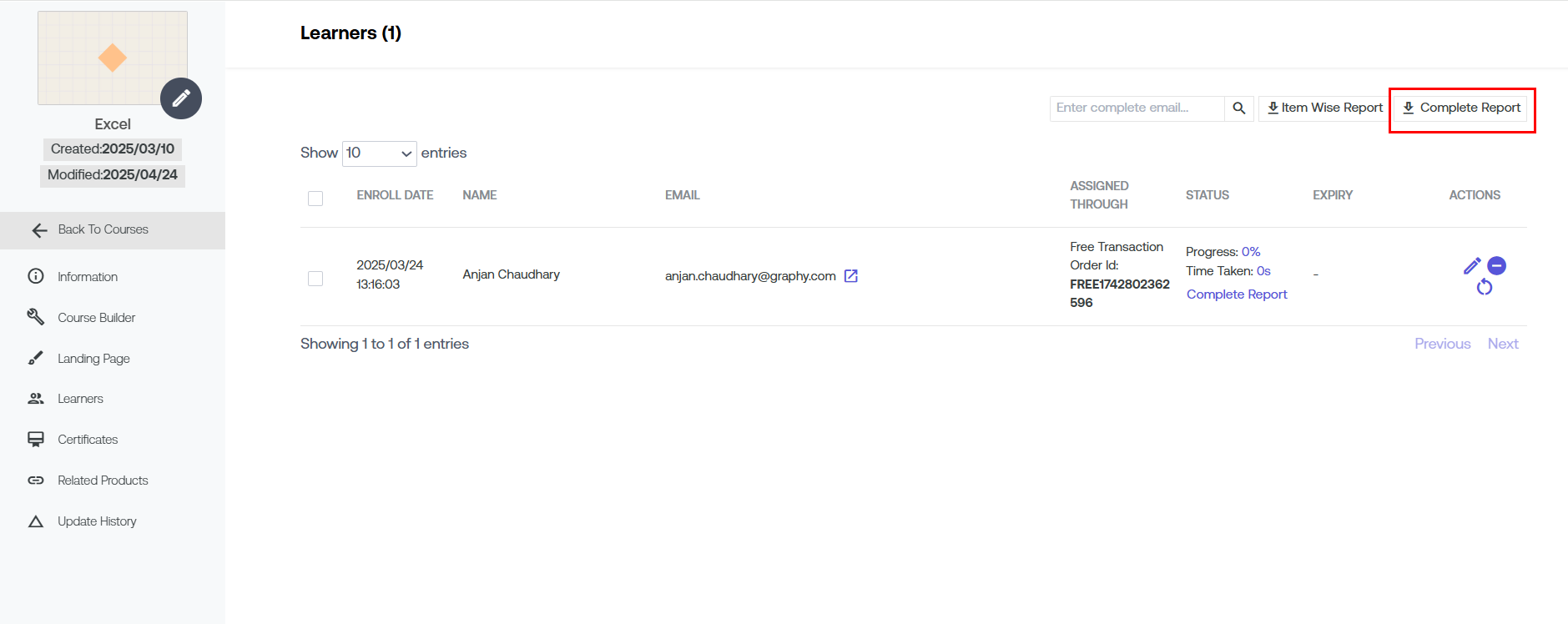Click the reset progress circular arrow icon
1568x624 pixels.
point(1484,288)
